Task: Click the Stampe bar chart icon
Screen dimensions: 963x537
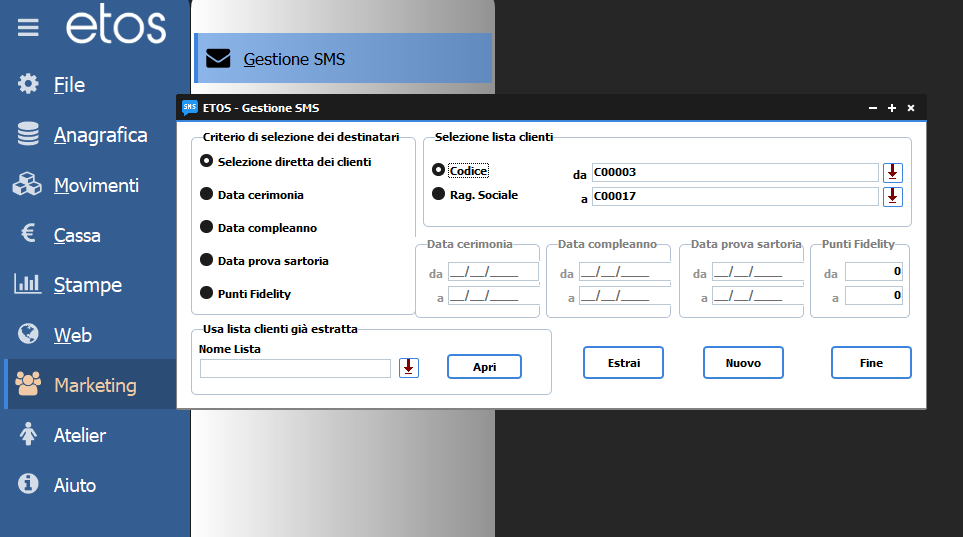Action: click(27, 283)
